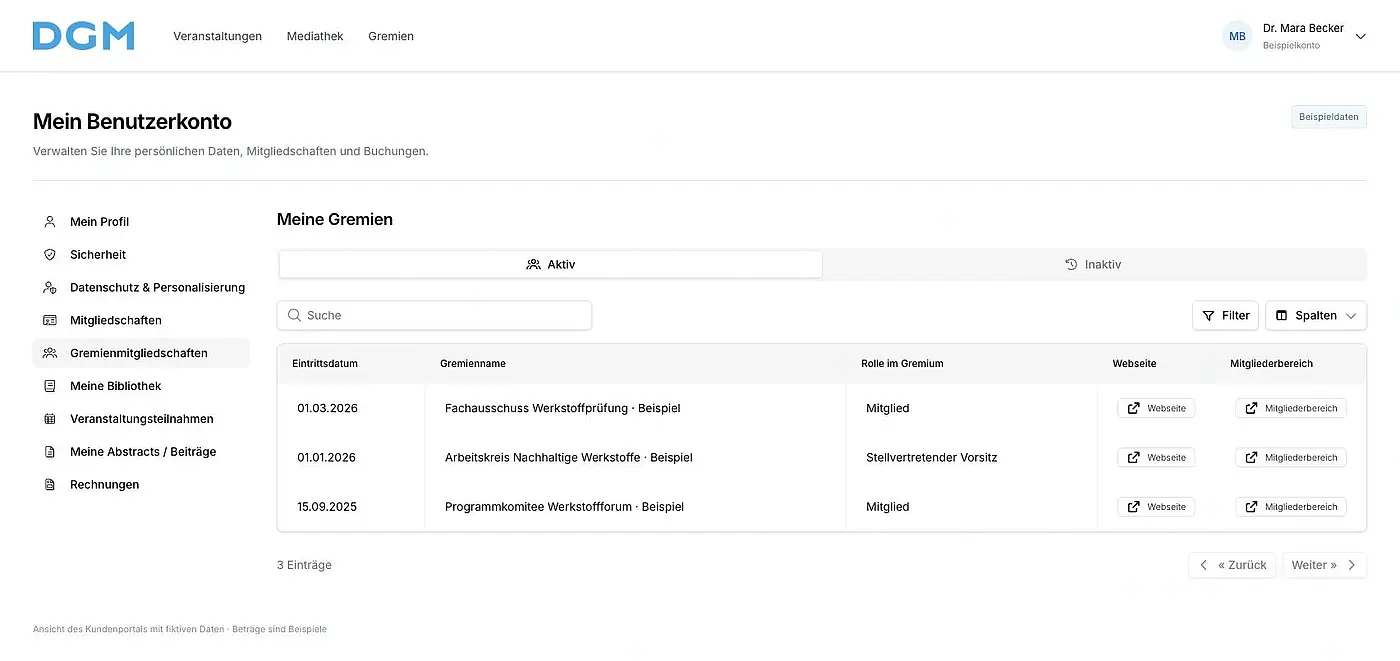Select the Aktiv tab
This screenshot has width=1400, height=661.
[551, 265]
